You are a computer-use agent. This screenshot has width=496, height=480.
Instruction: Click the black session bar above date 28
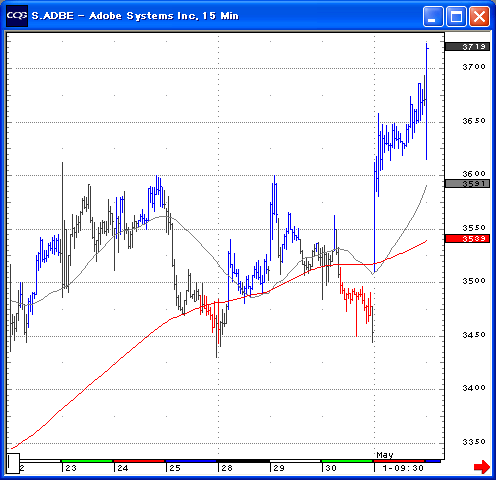tap(243, 461)
